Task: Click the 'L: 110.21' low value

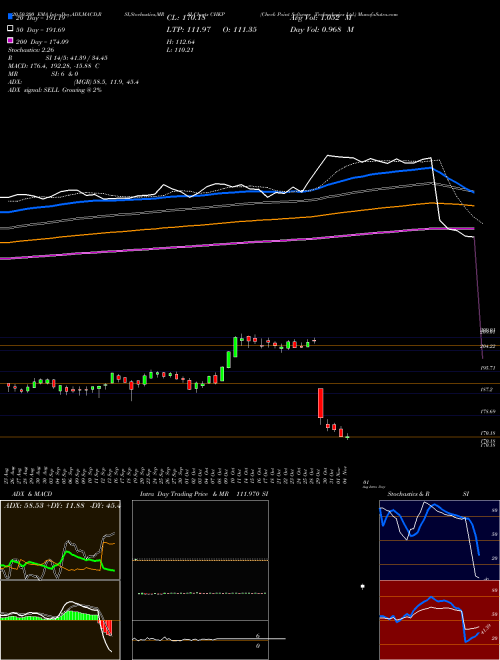Action: (x=180, y=50)
